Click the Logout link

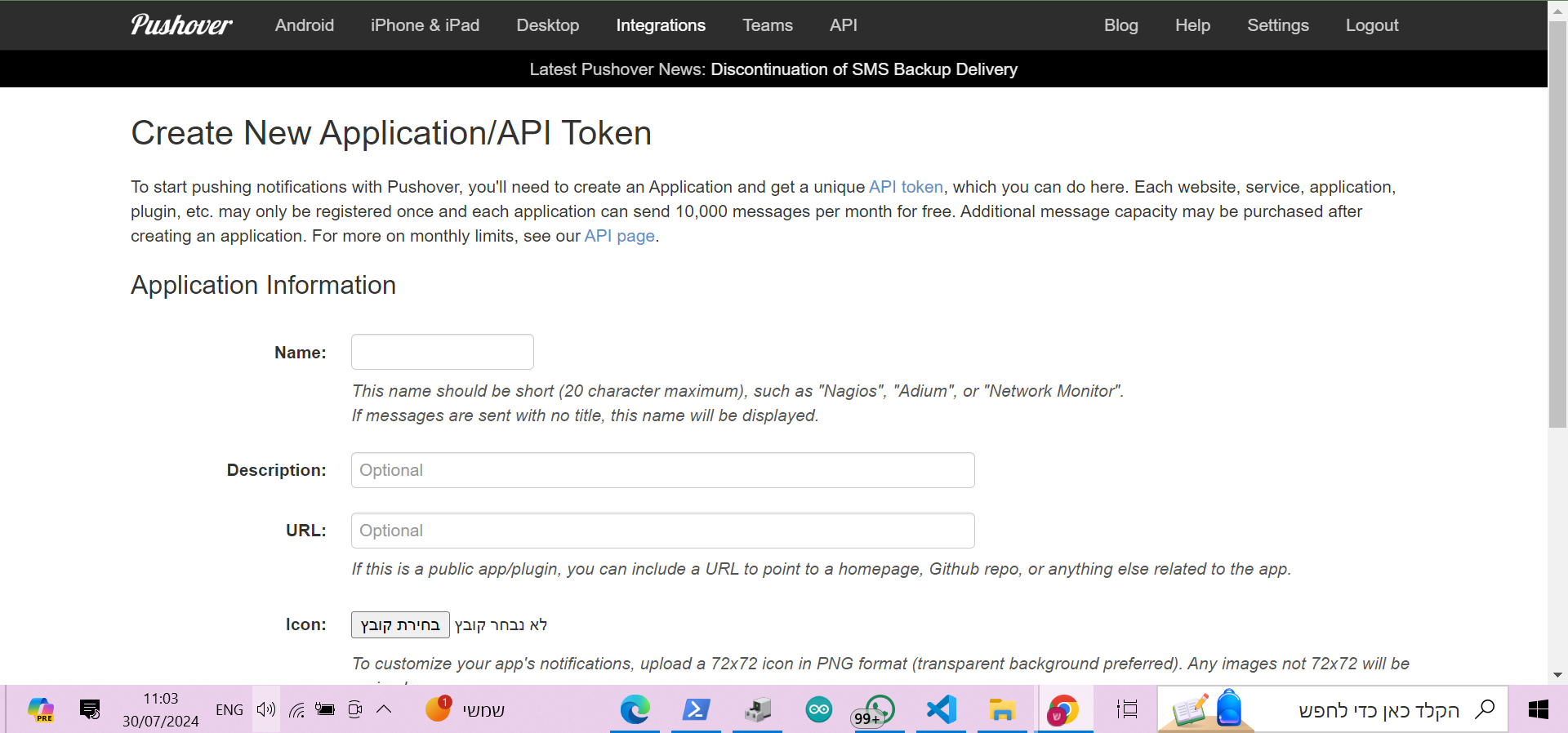tap(1372, 25)
